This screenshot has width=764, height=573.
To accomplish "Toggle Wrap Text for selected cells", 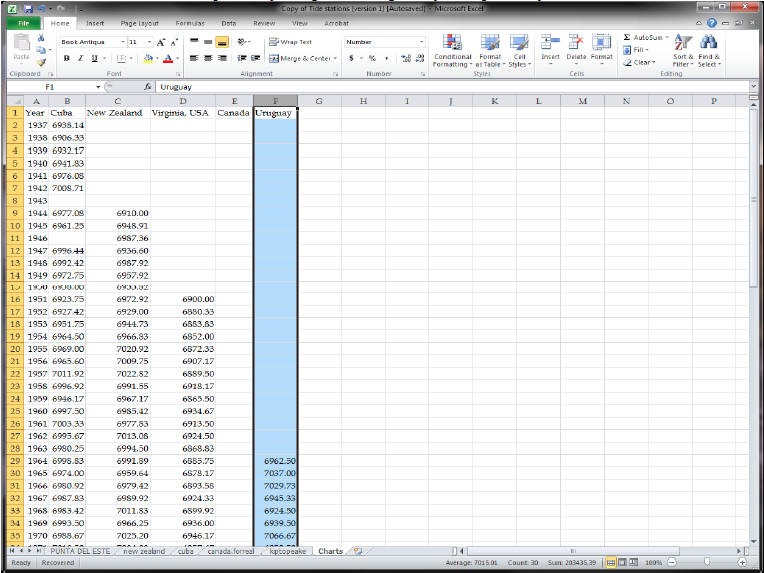I will 290,42.
